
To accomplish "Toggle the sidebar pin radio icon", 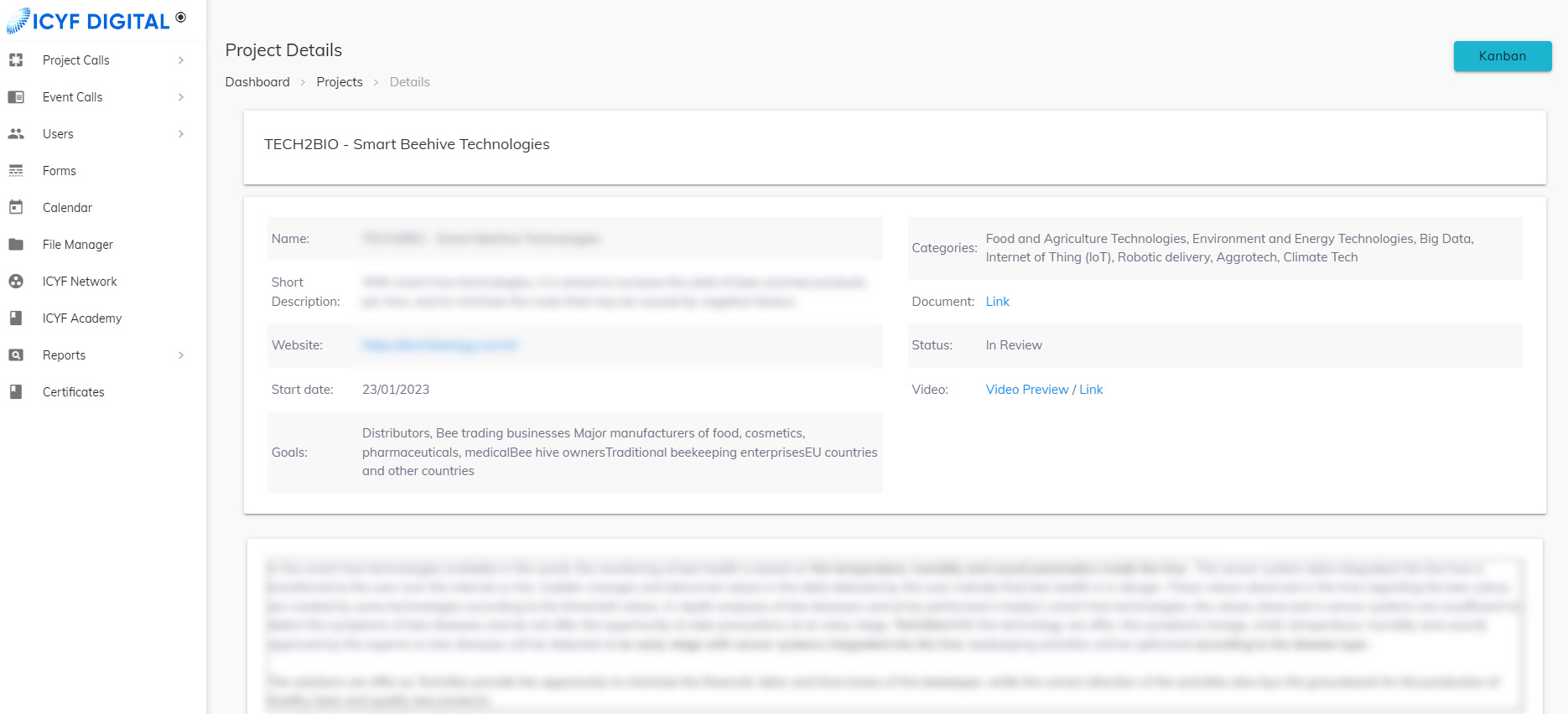I will point(180,17).
